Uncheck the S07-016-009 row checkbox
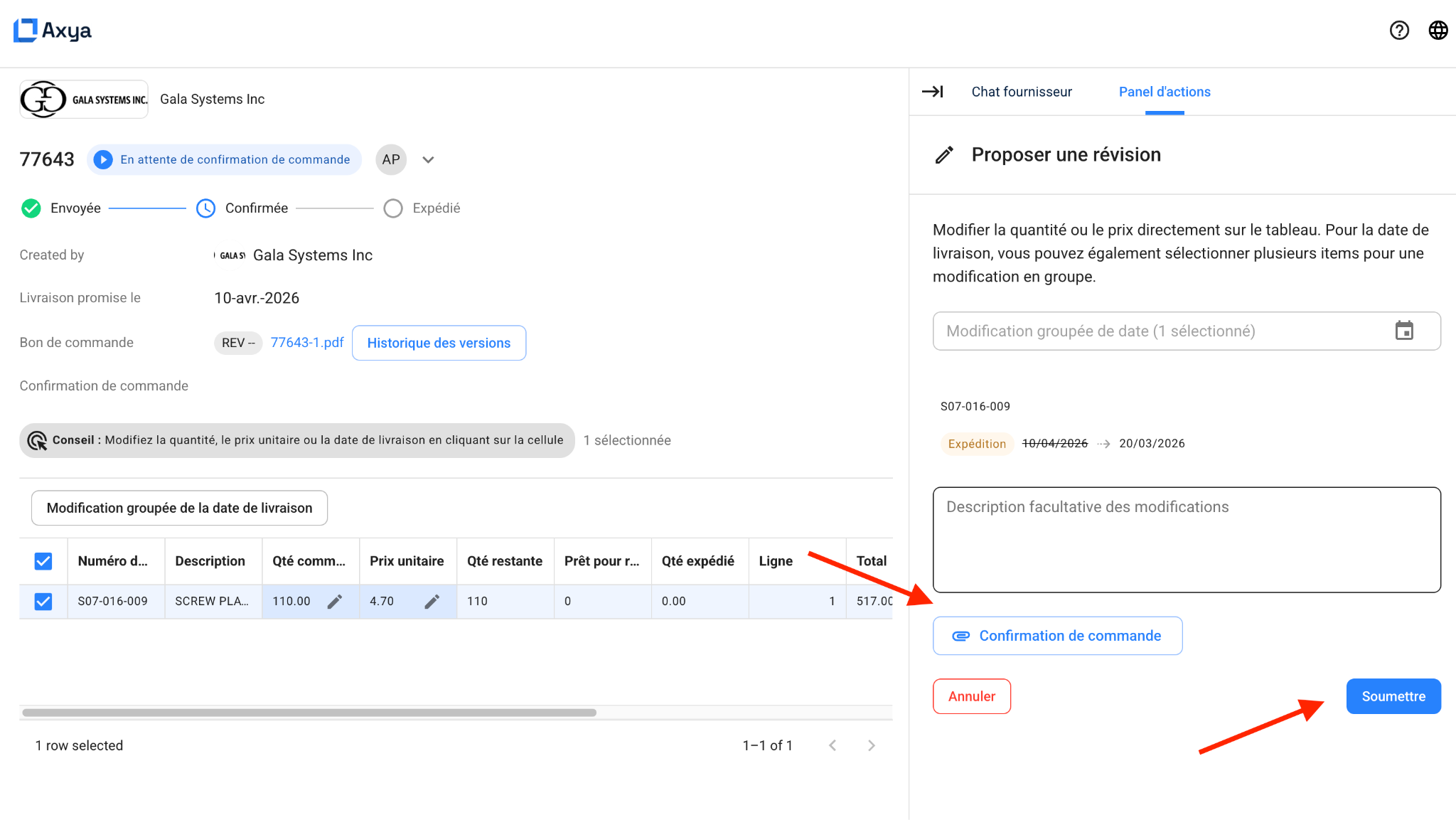 [x=43, y=601]
